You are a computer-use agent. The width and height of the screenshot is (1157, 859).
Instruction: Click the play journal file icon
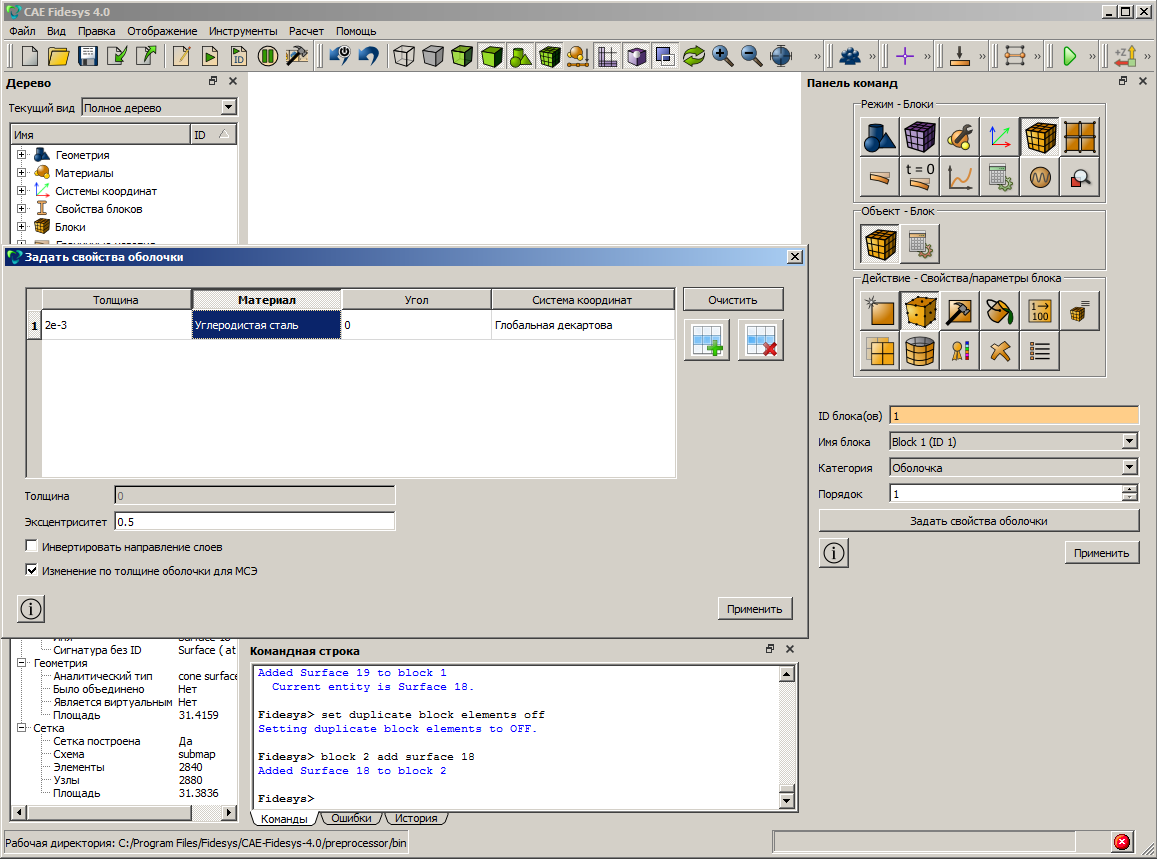tap(210, 56)
